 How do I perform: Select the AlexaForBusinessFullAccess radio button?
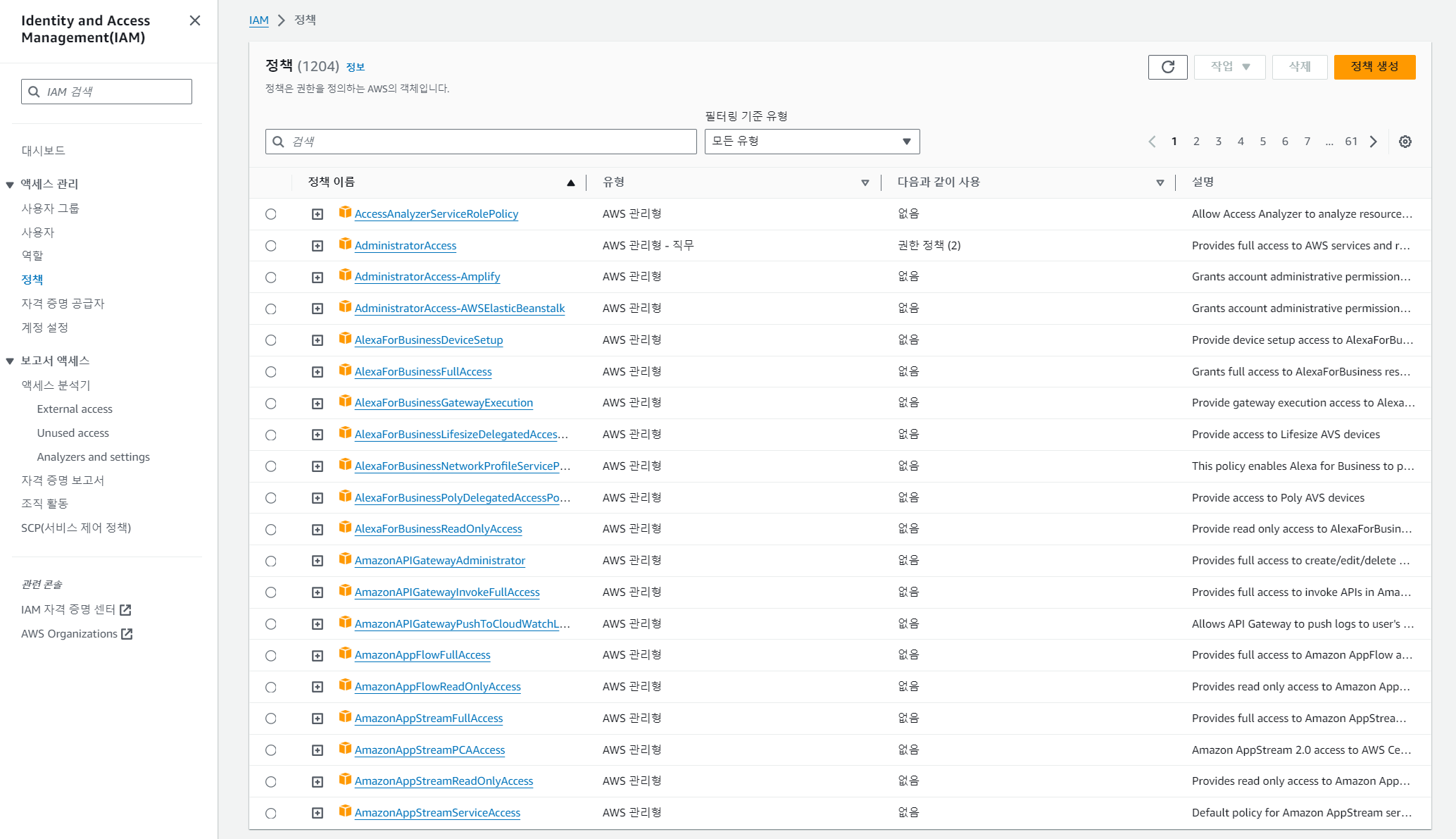pyautogui.click(x=271, y=372)
